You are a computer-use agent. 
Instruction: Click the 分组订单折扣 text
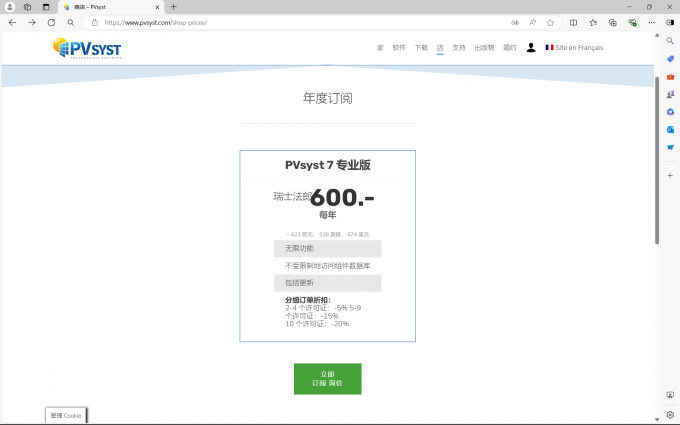click(307, 300)
